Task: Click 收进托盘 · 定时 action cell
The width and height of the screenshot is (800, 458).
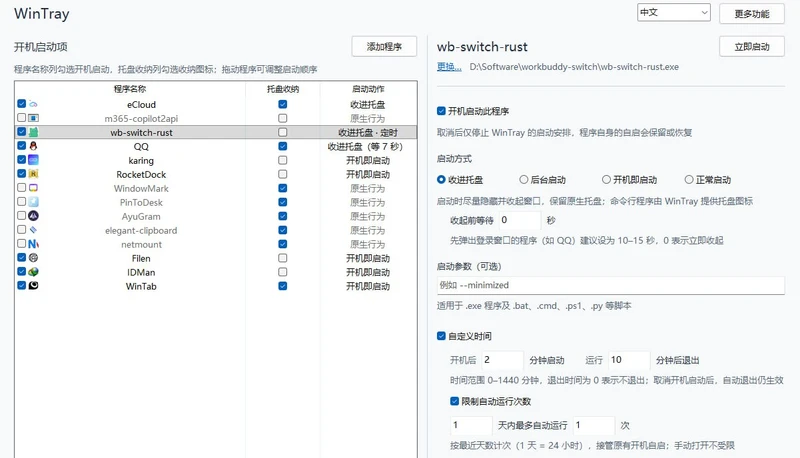Action: coord(368,132)
